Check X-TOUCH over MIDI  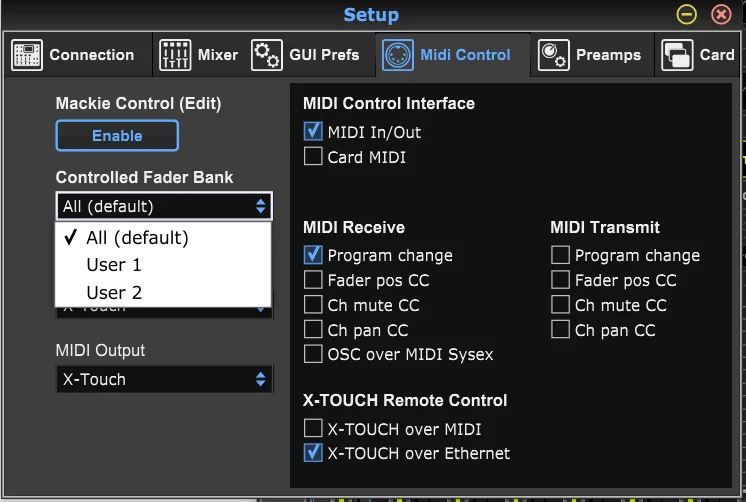(313, 428)
